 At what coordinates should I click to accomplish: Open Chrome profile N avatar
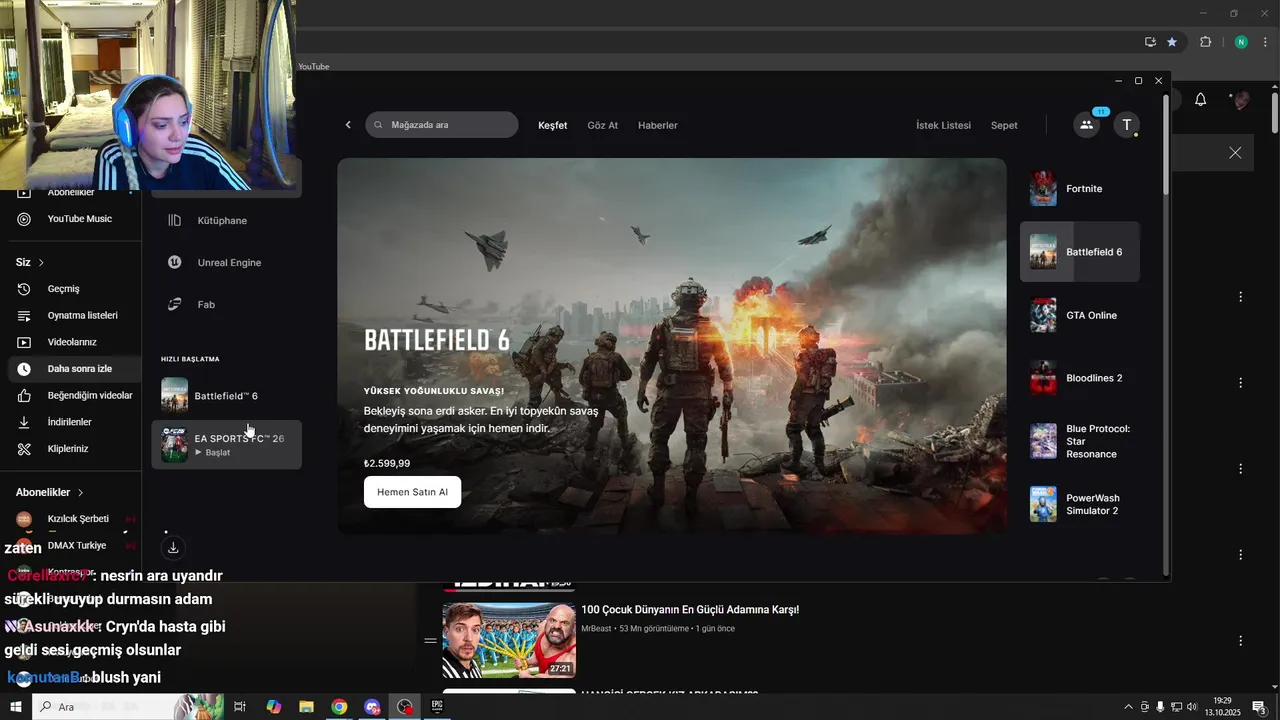click(1241, 42)
